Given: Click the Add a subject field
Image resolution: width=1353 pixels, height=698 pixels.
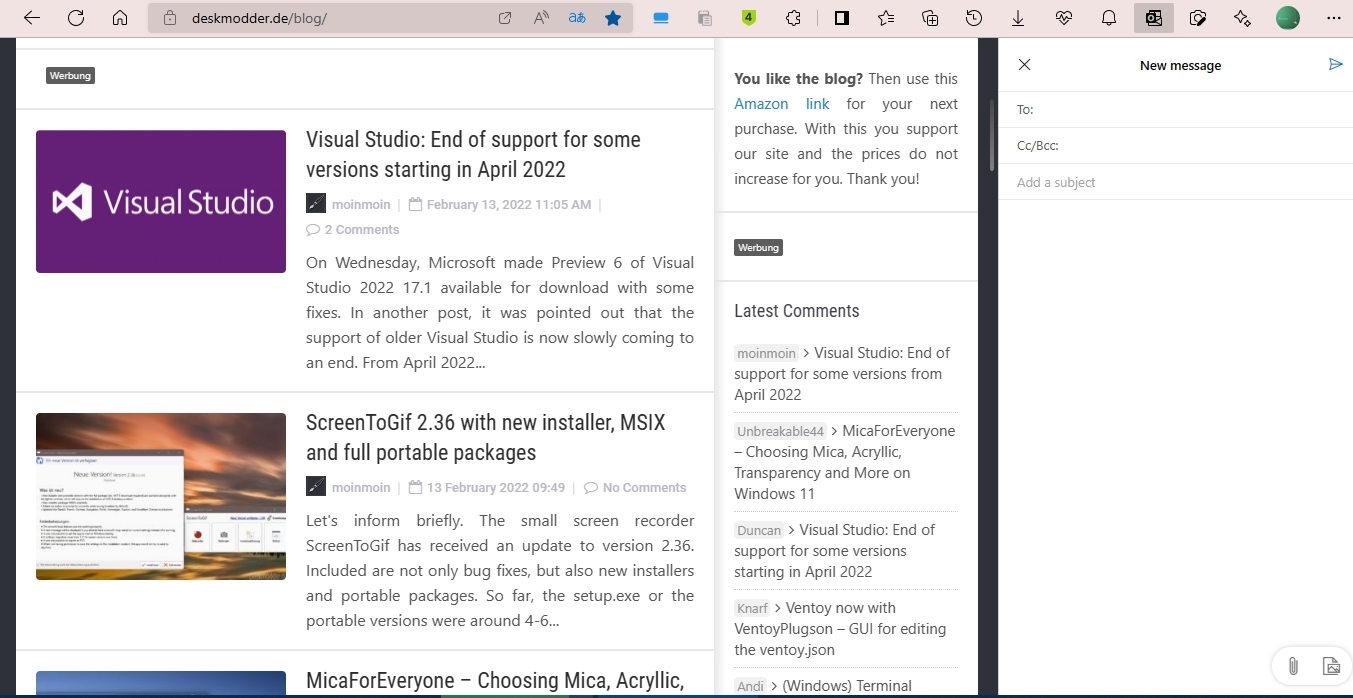Looking at the screenshot, I should 1175,182.
